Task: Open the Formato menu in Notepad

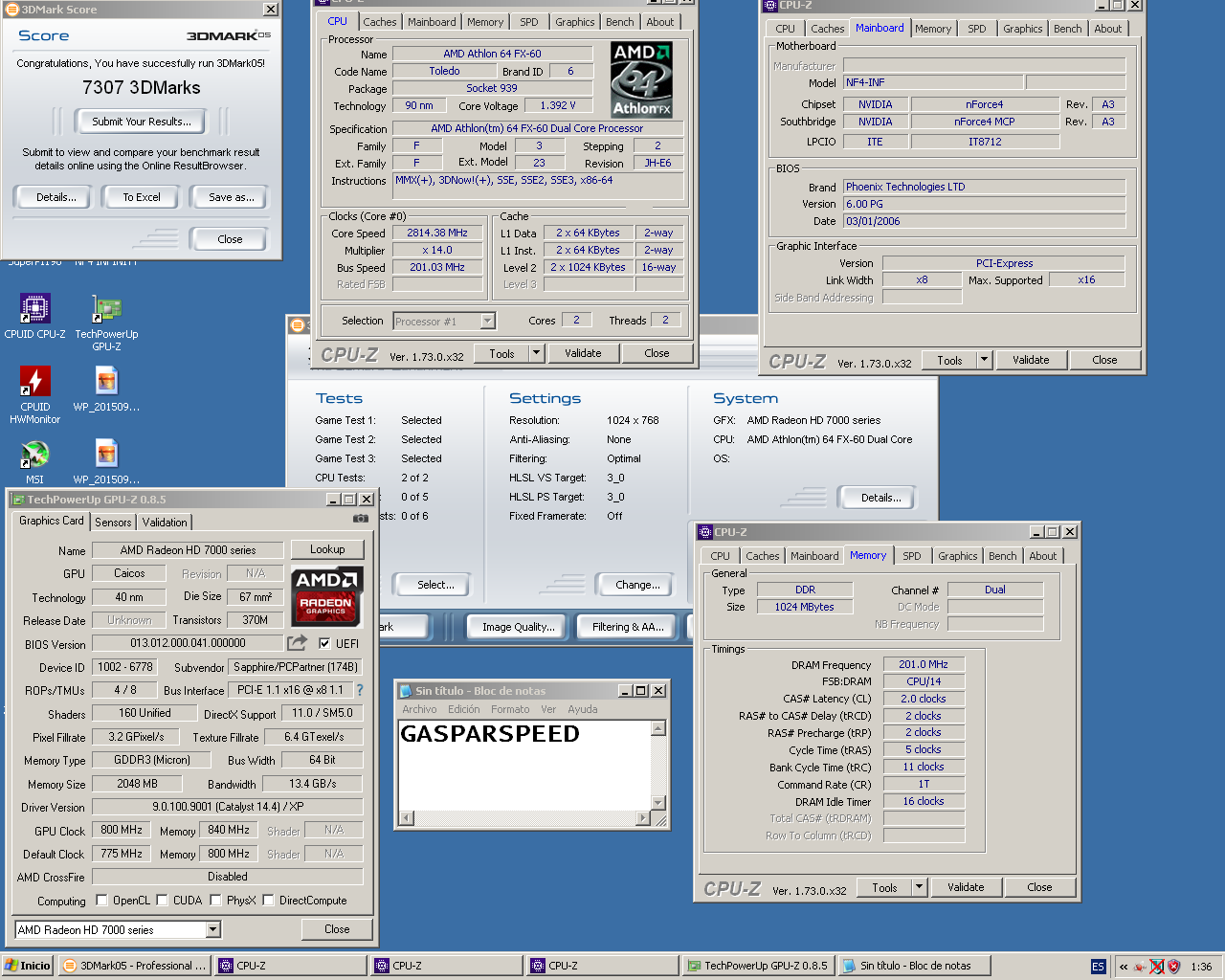Action: (510, 709)
